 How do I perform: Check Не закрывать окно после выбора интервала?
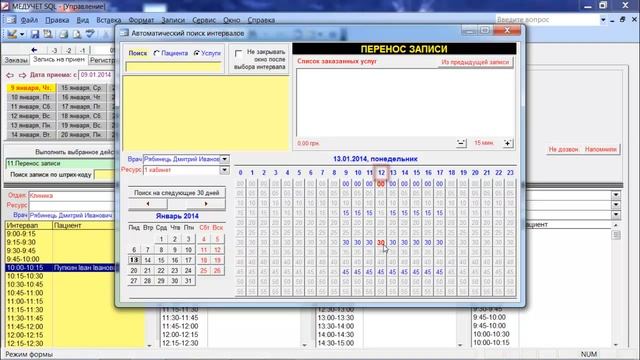click(238, 53)
